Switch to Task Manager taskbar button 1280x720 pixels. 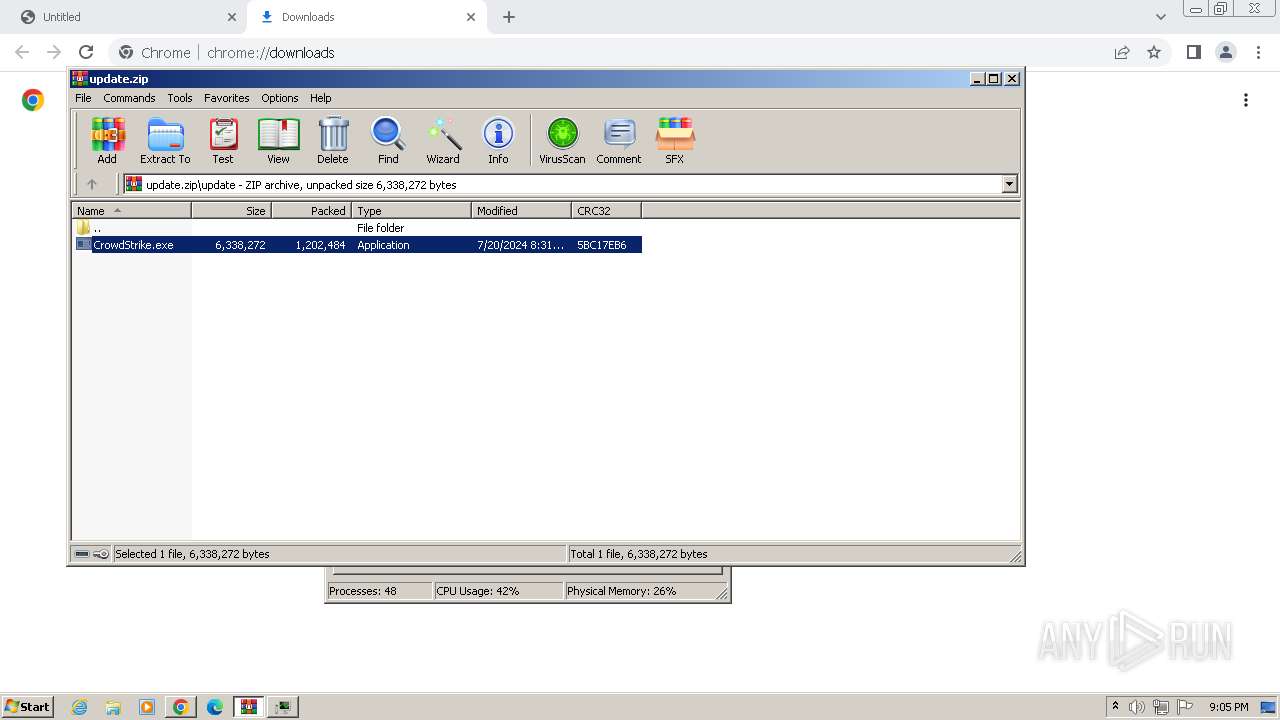(x=284, y=707)
